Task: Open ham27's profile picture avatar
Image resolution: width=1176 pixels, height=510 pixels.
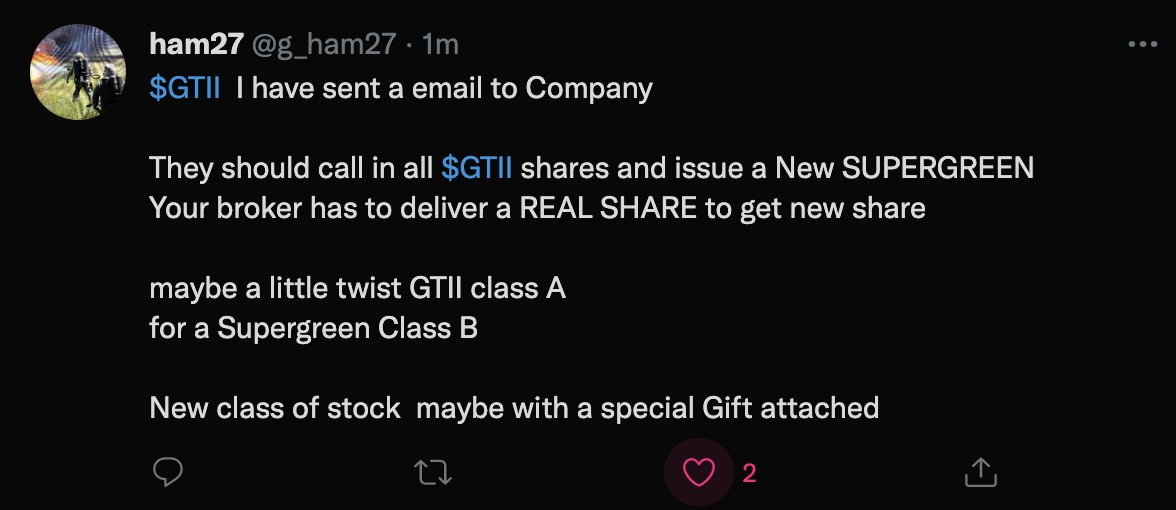Action: tap(78, 72)
